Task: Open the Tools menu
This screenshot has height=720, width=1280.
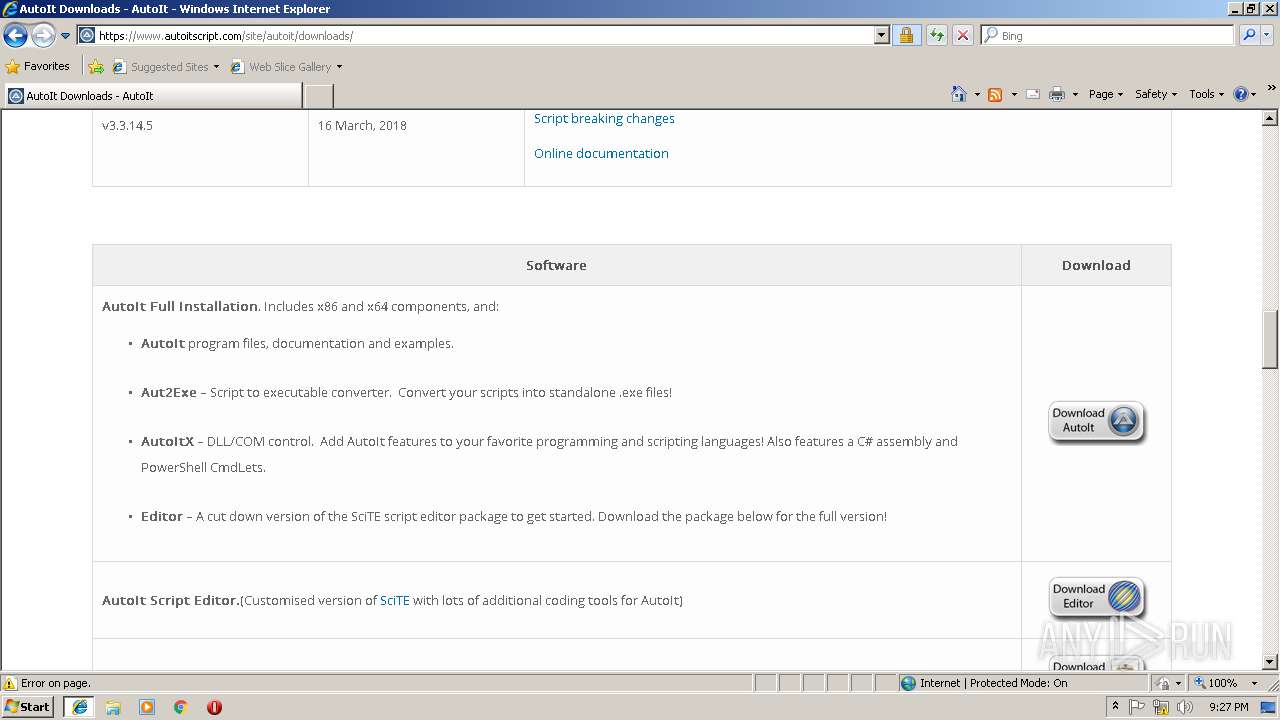Action: point(1206,94)
